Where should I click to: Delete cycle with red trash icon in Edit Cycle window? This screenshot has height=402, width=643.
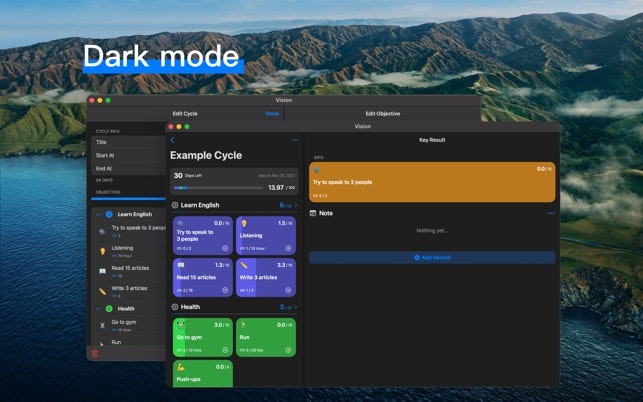coord(95,354)
